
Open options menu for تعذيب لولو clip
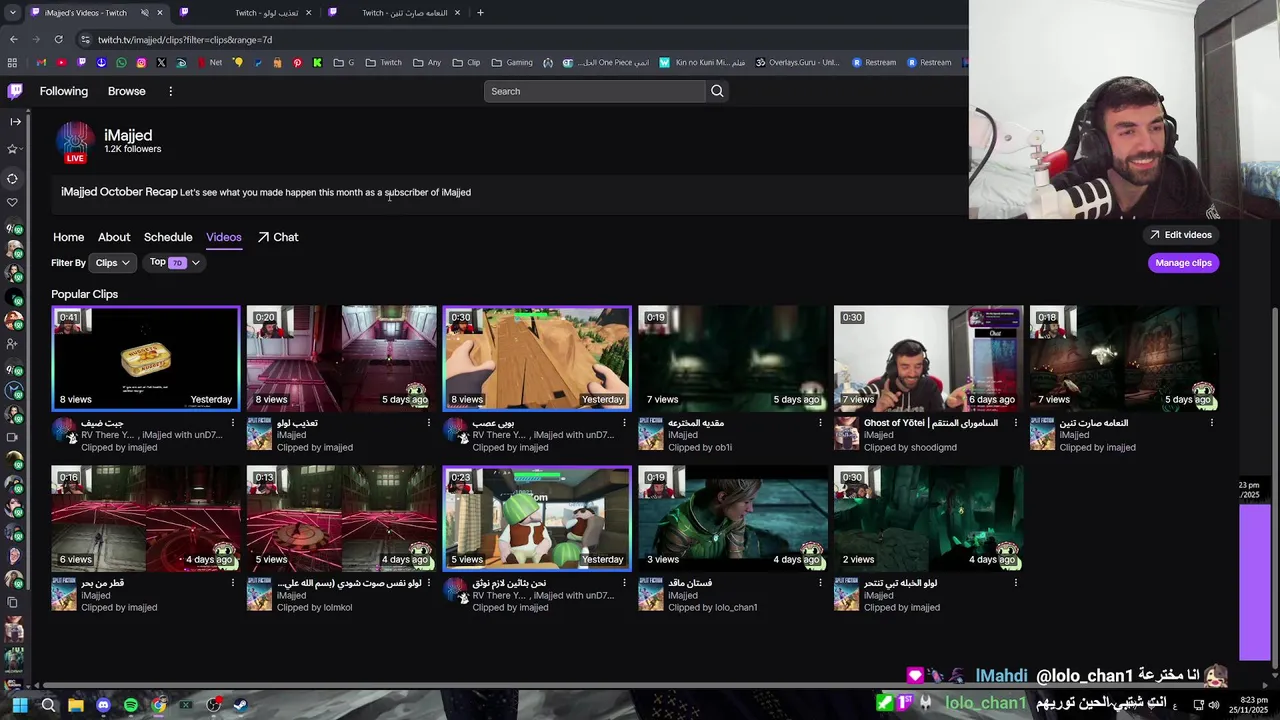[x=429, y=423]
